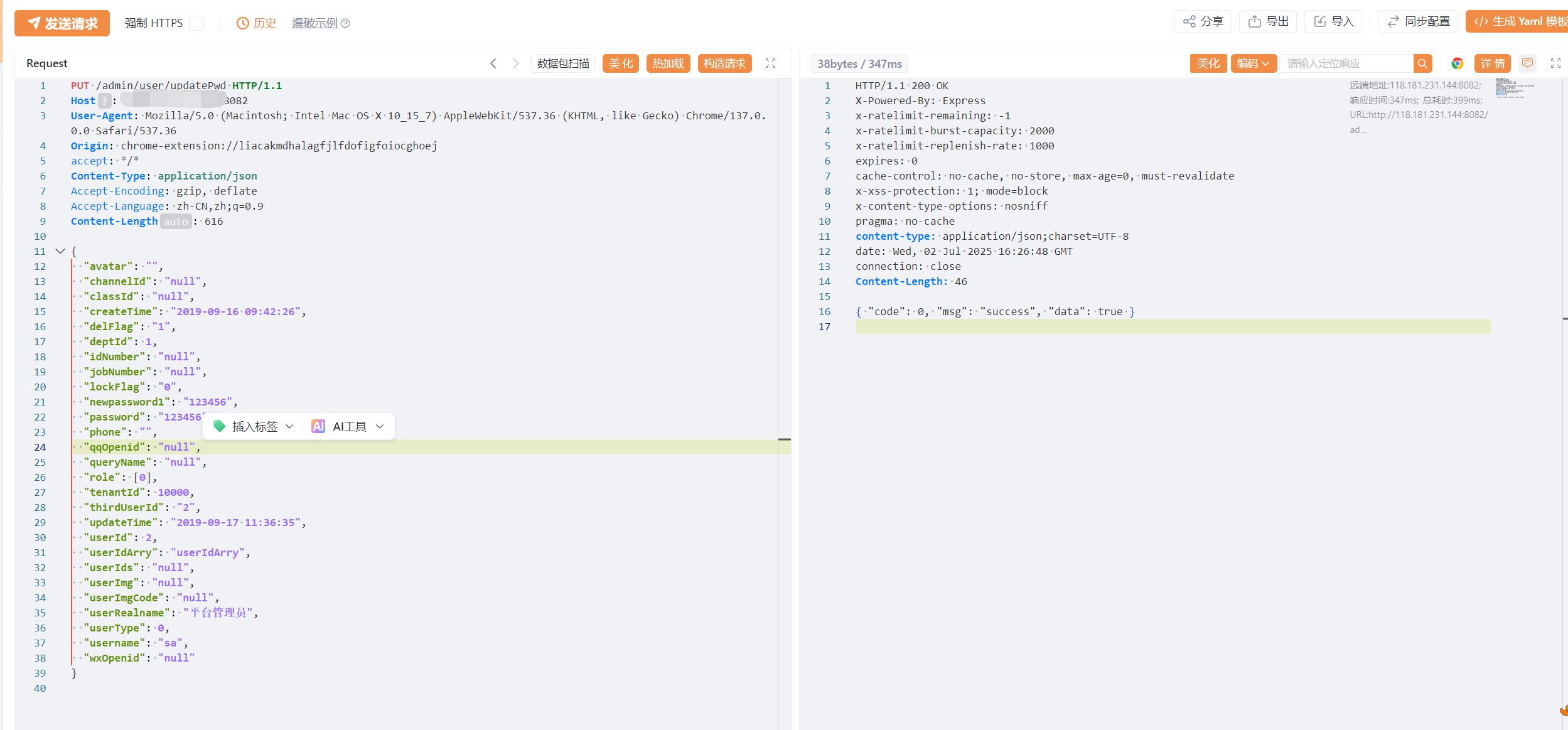Click the response minimap thumbnail
The width and height of the screenshot is (1568, 730).
click(x=1514, y=88)
